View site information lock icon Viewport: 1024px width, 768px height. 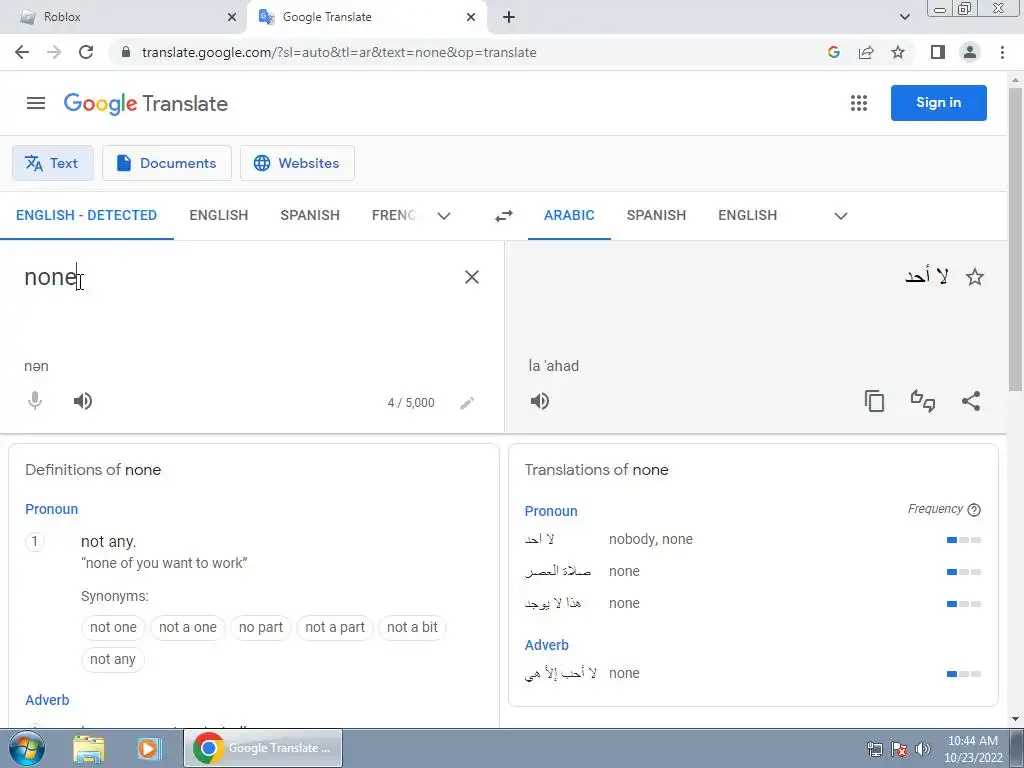pos(126,52)
